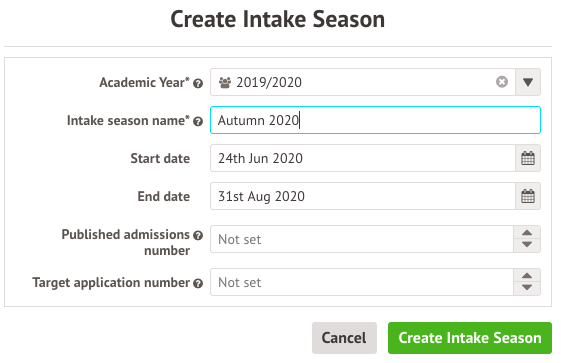Viewport: 561px width, 363px height.
Task: Click the help icon beside Target application number
Action: click(x=198, y=284)
